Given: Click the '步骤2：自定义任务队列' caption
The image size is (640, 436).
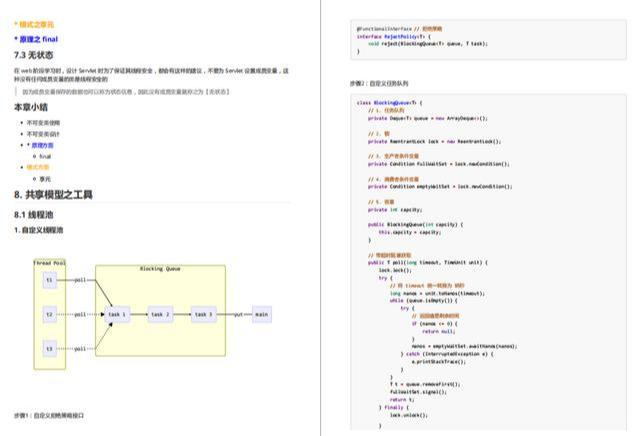Looking at the screenshot, I should tap(379, 83).
